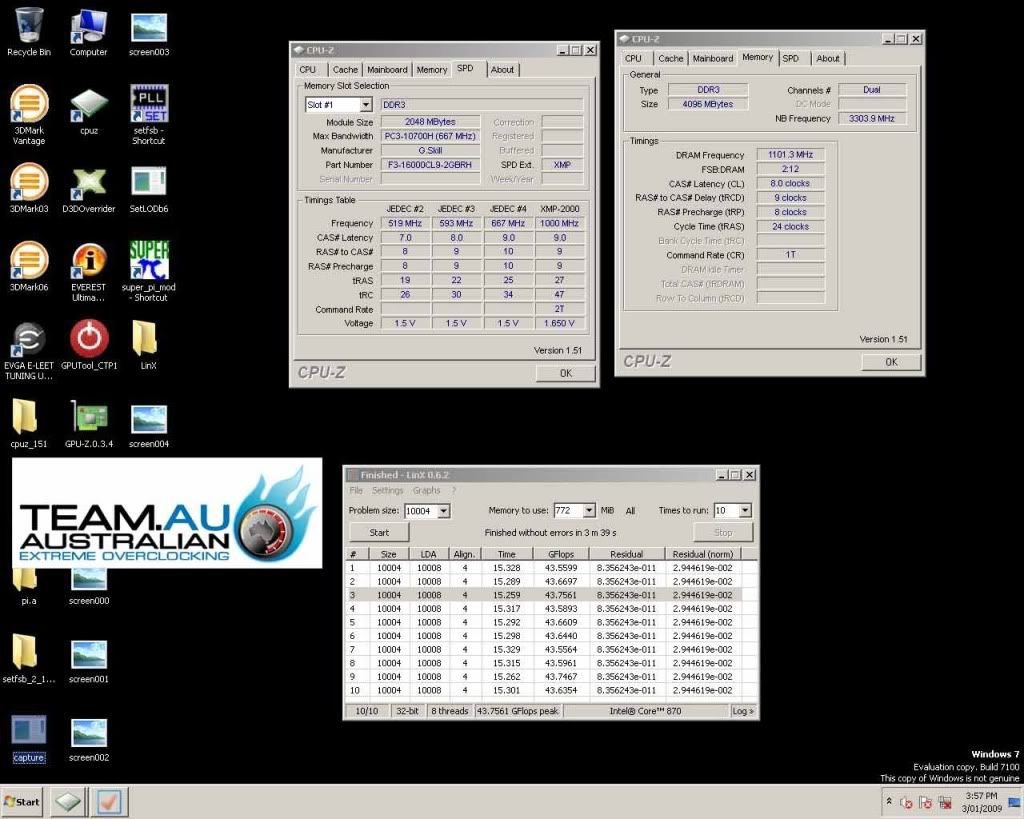Open the EVEREST Ultimate shortcut
1024x819 pixels.
pos(89,272)
